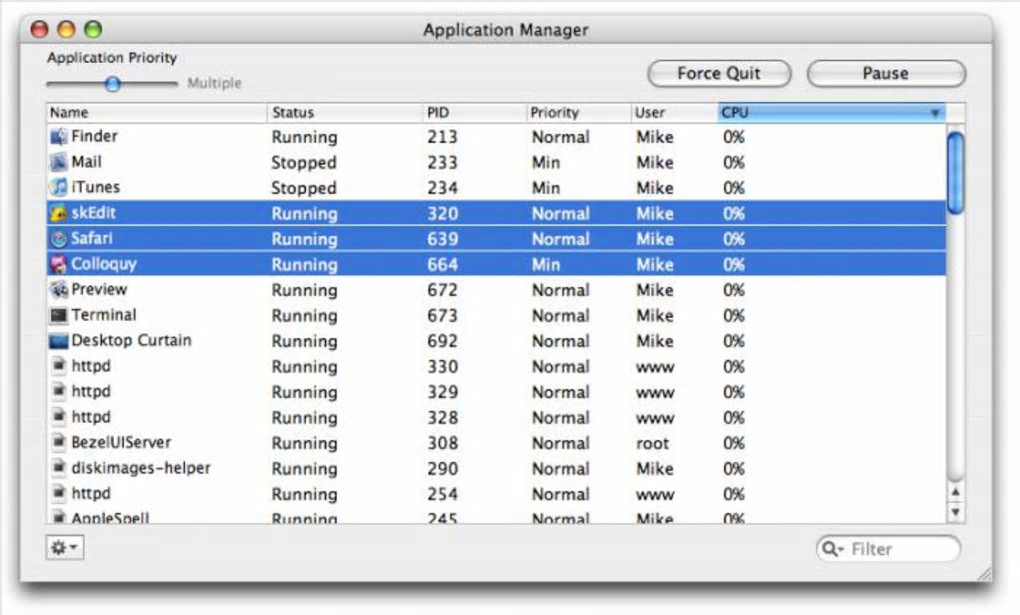Click the iTunes app icon
The width and height of the screenshot is (1020, 615).
(x=59, y=187)
